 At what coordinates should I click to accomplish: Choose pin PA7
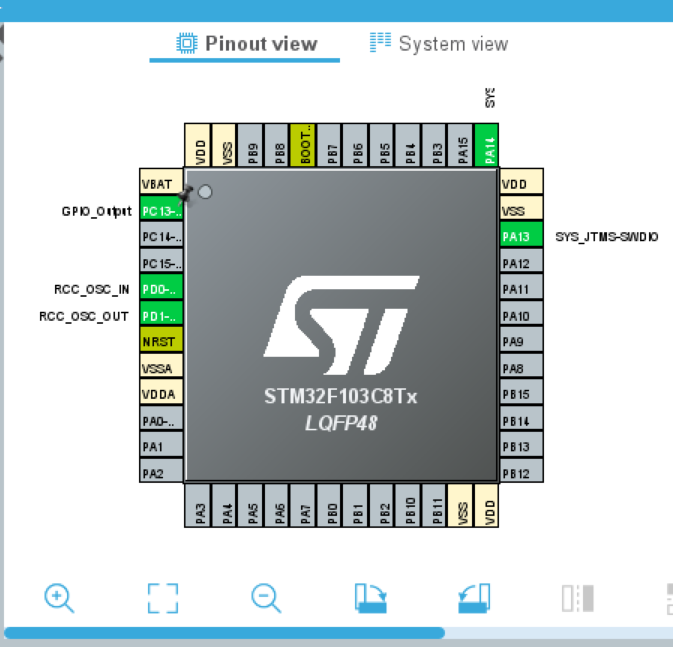click(303, 505)
